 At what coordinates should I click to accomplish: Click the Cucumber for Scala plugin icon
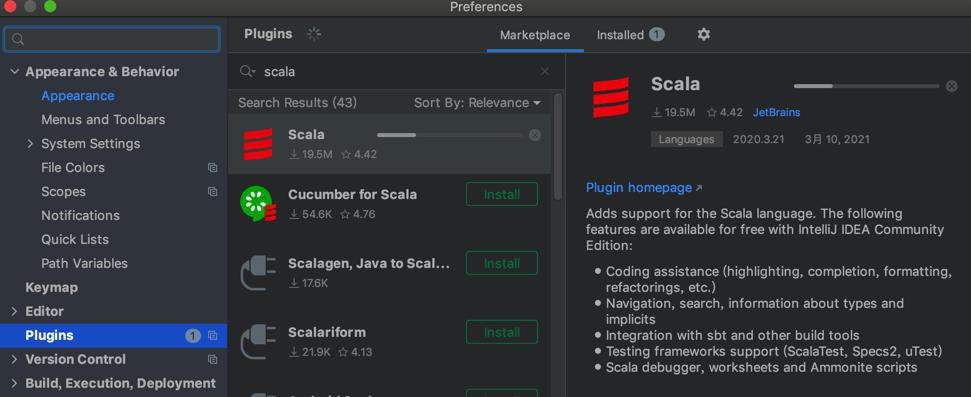(258, 204)
